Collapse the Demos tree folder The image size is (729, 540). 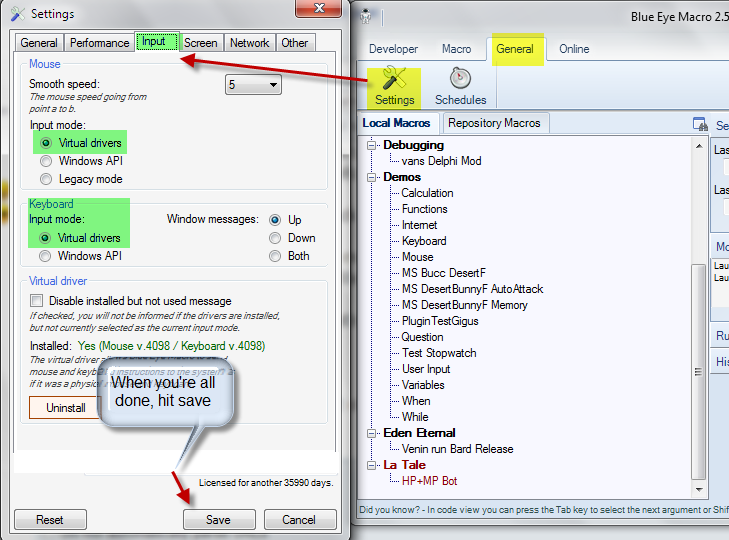[x=371, y=177]
